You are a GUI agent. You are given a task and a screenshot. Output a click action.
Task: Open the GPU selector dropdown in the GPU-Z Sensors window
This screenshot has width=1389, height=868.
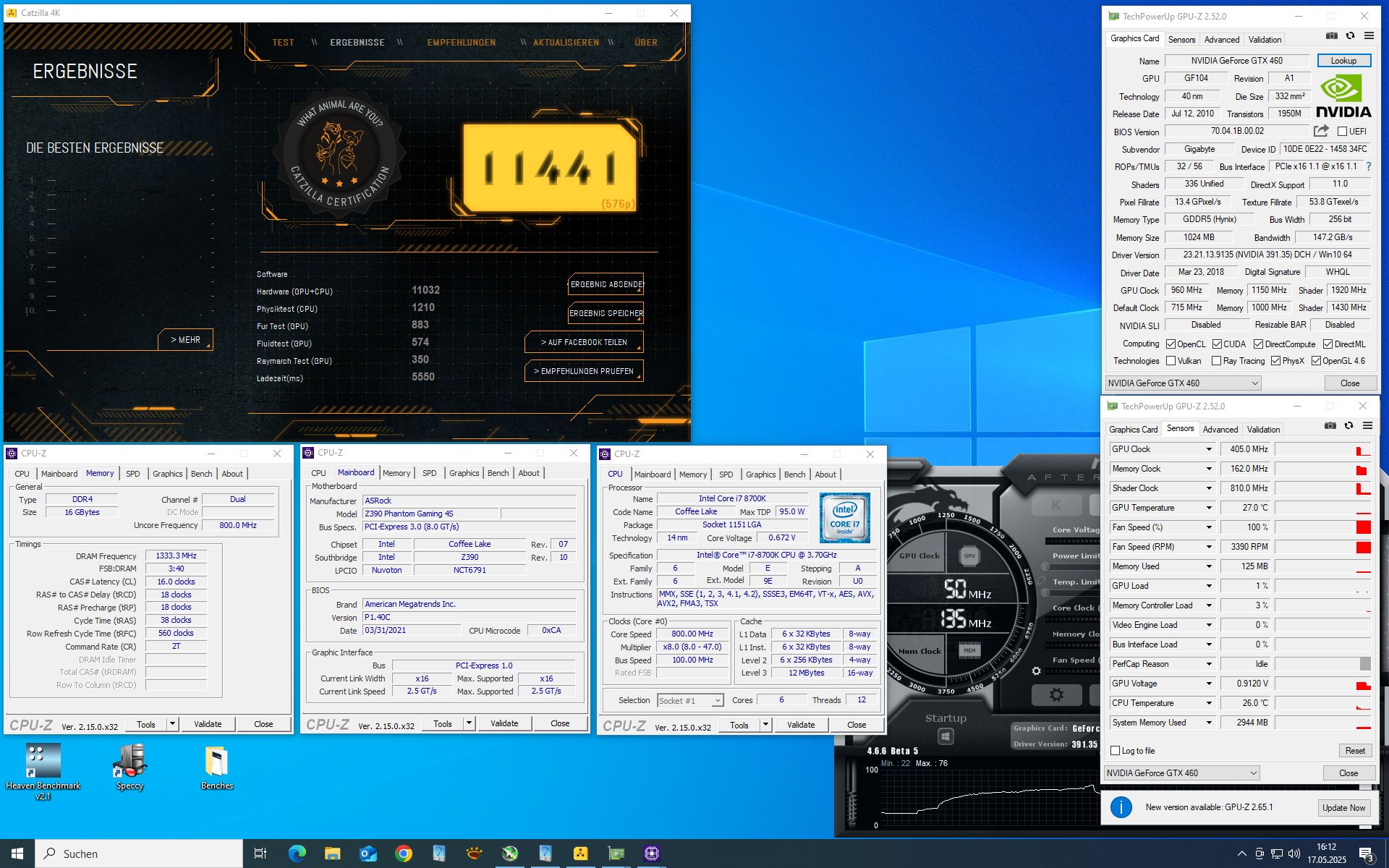[1182, 773]
